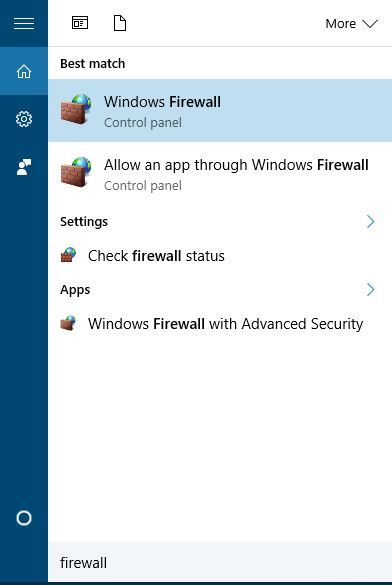This screenshot has height=585, width=392.
Task: Click the Allow an app firewall icon
Action: (76, 172)
